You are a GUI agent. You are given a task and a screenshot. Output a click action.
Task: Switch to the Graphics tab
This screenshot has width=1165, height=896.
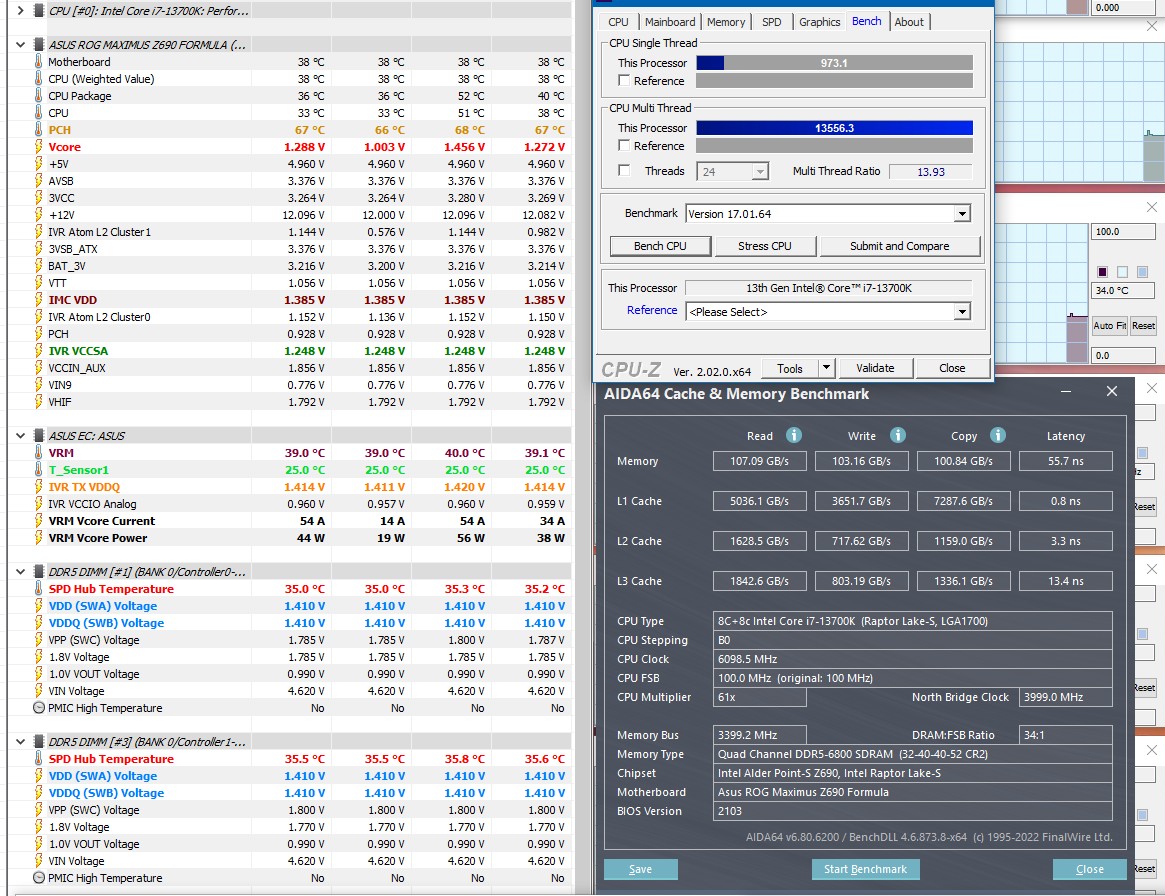pos(820,22)
